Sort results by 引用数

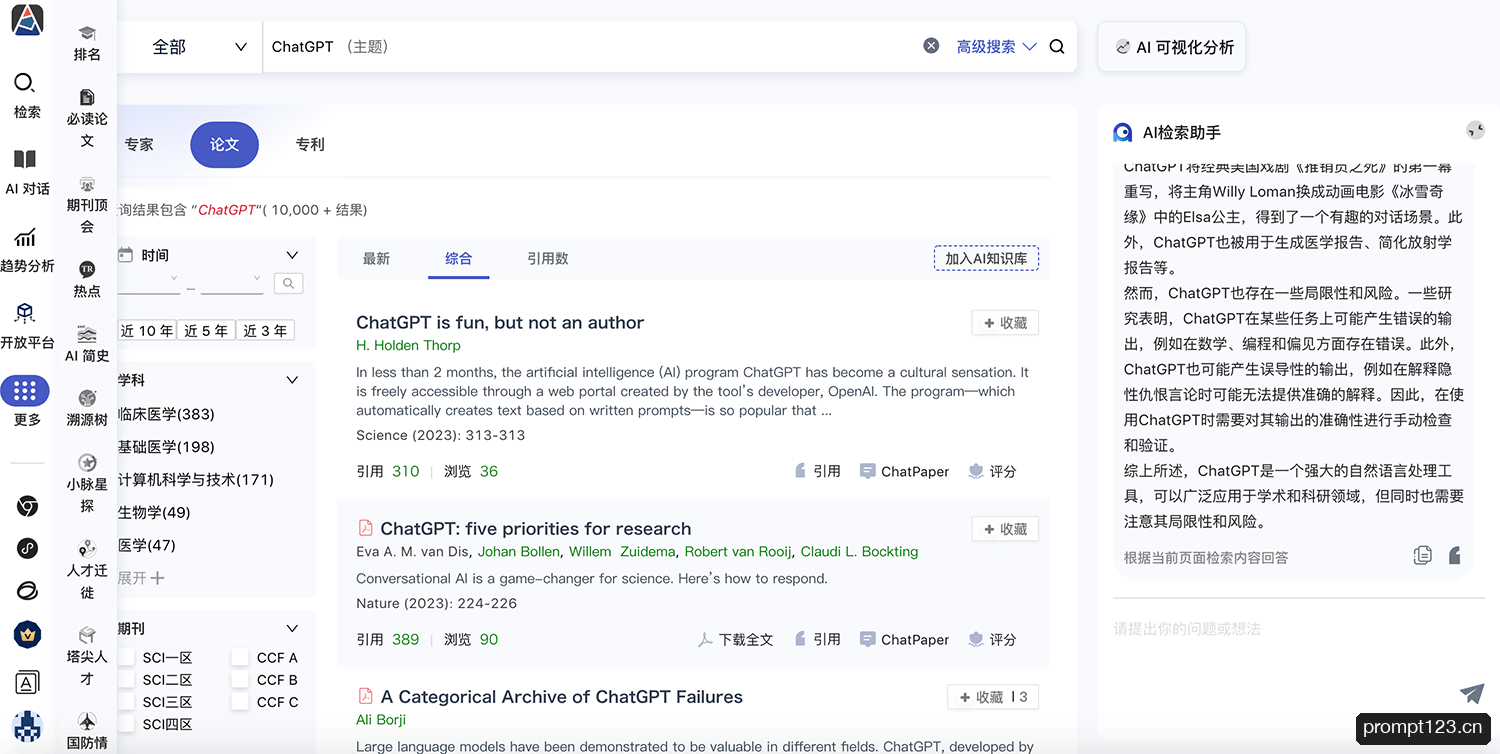click(x=548, y=258)
